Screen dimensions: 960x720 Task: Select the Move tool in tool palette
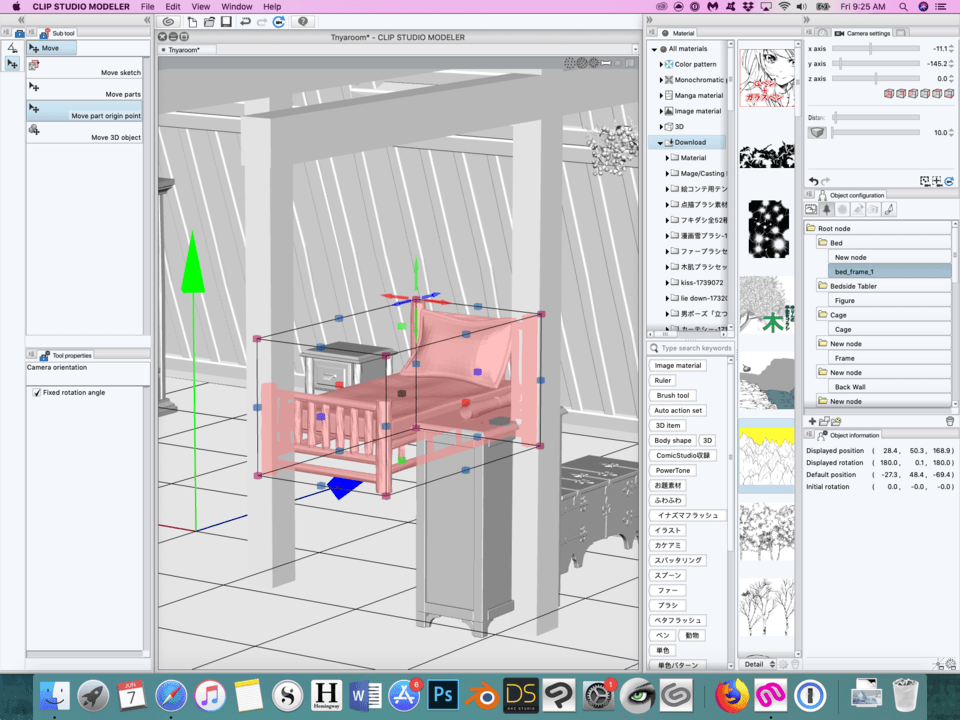[x=12, y=64]
